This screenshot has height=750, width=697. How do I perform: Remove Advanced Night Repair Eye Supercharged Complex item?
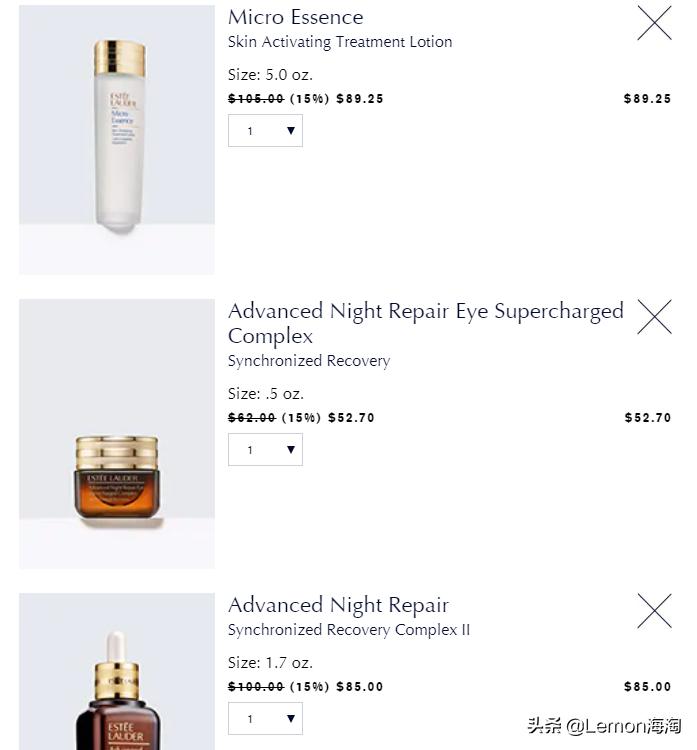tap(654, 317)
